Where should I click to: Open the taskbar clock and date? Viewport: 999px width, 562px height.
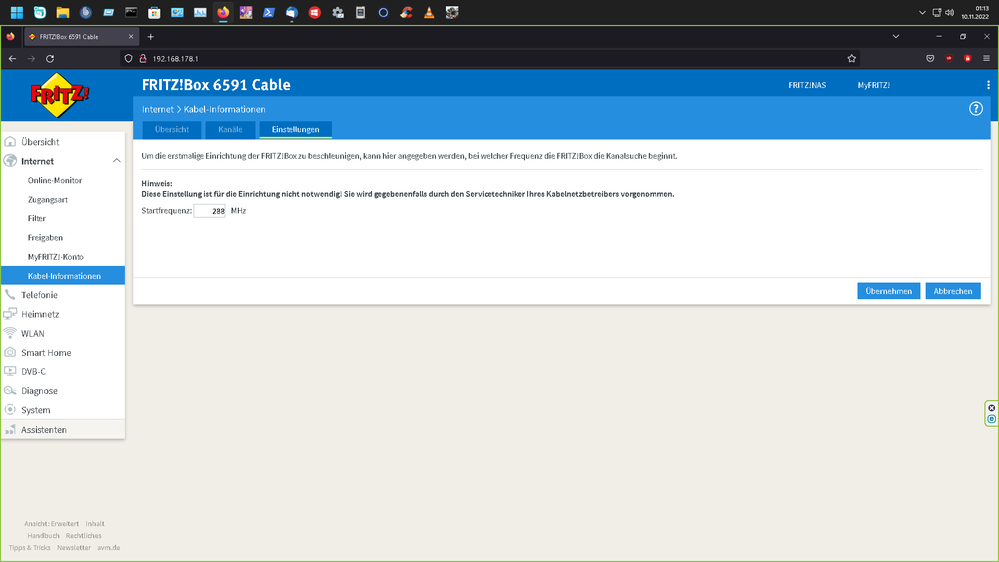(x=975, y=13)
